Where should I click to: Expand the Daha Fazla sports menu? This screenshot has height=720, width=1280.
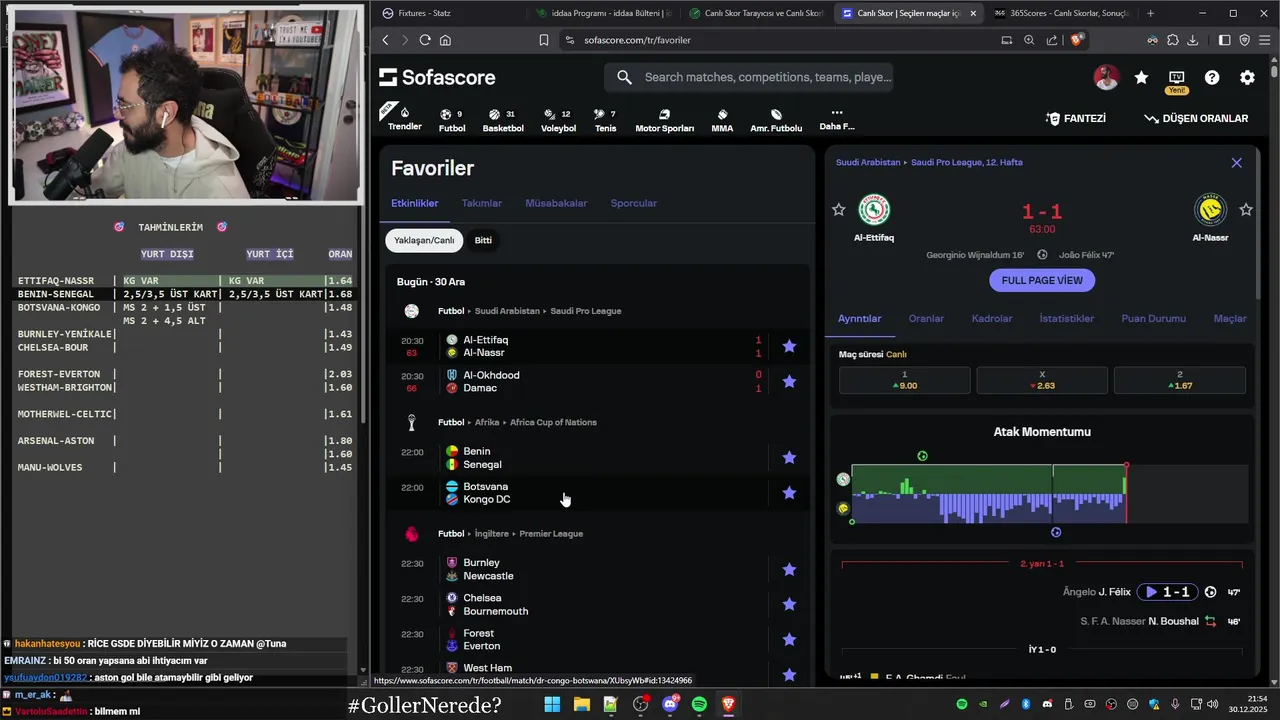pos(837,119)
